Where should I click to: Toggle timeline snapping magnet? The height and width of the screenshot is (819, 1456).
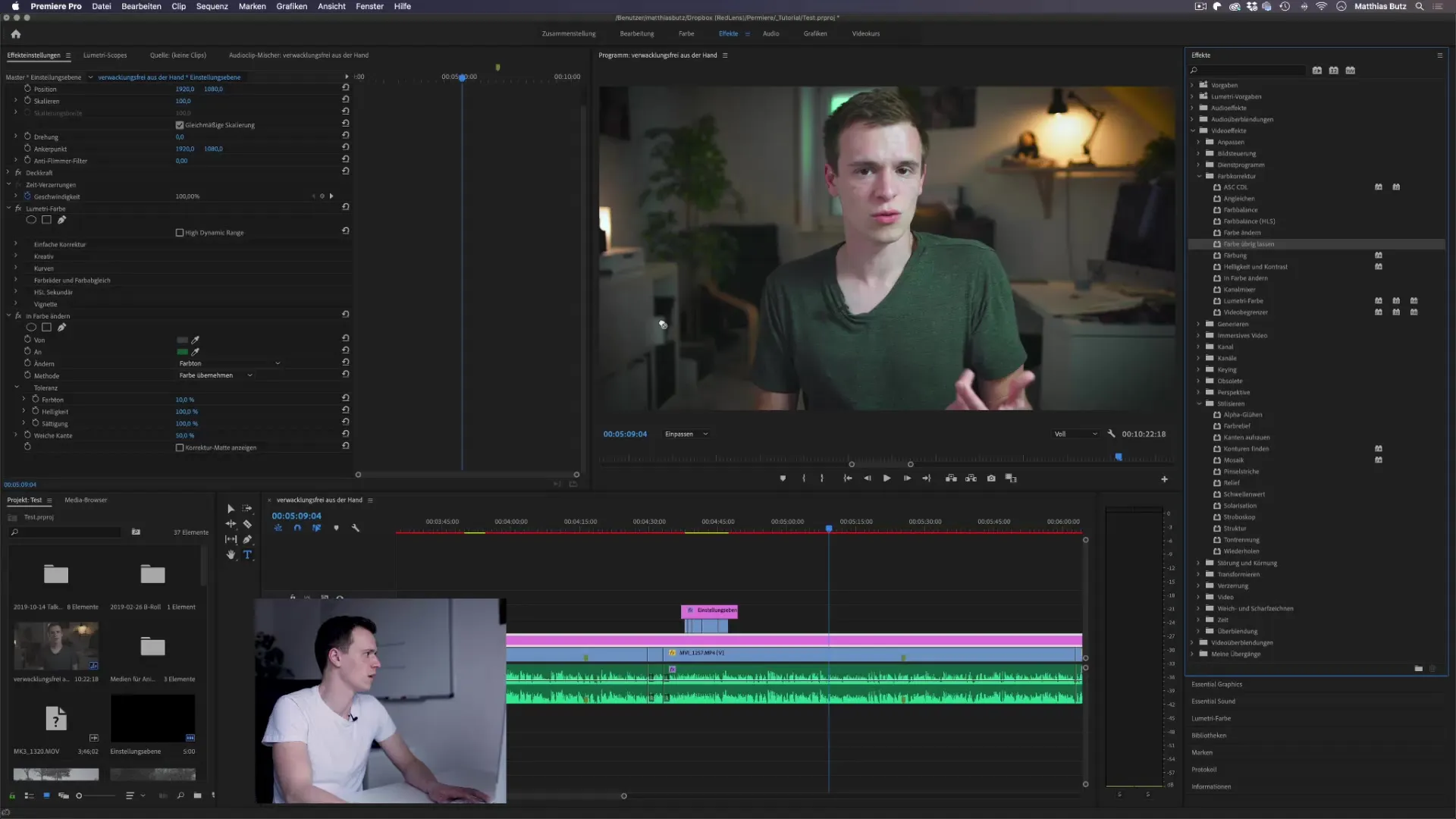297,529
